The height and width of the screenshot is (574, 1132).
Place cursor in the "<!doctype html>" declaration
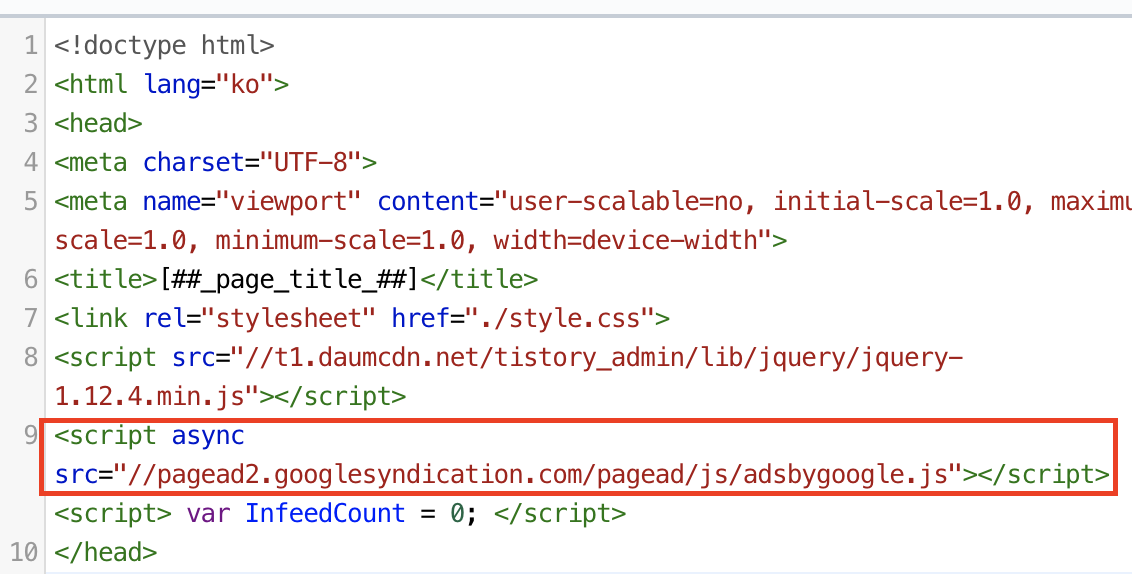pyautogui.click(x=165, y=45)
